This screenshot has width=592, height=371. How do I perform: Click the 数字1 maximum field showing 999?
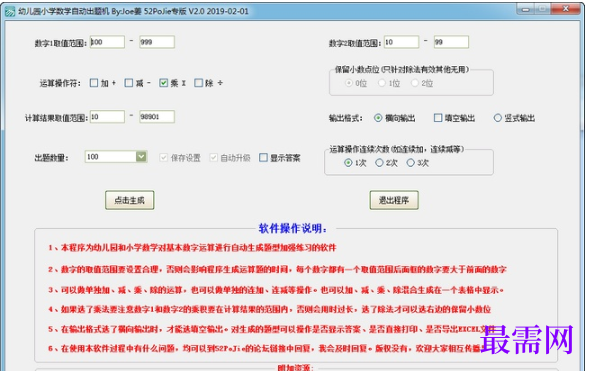pyautogui.click(x=157, y=42)
